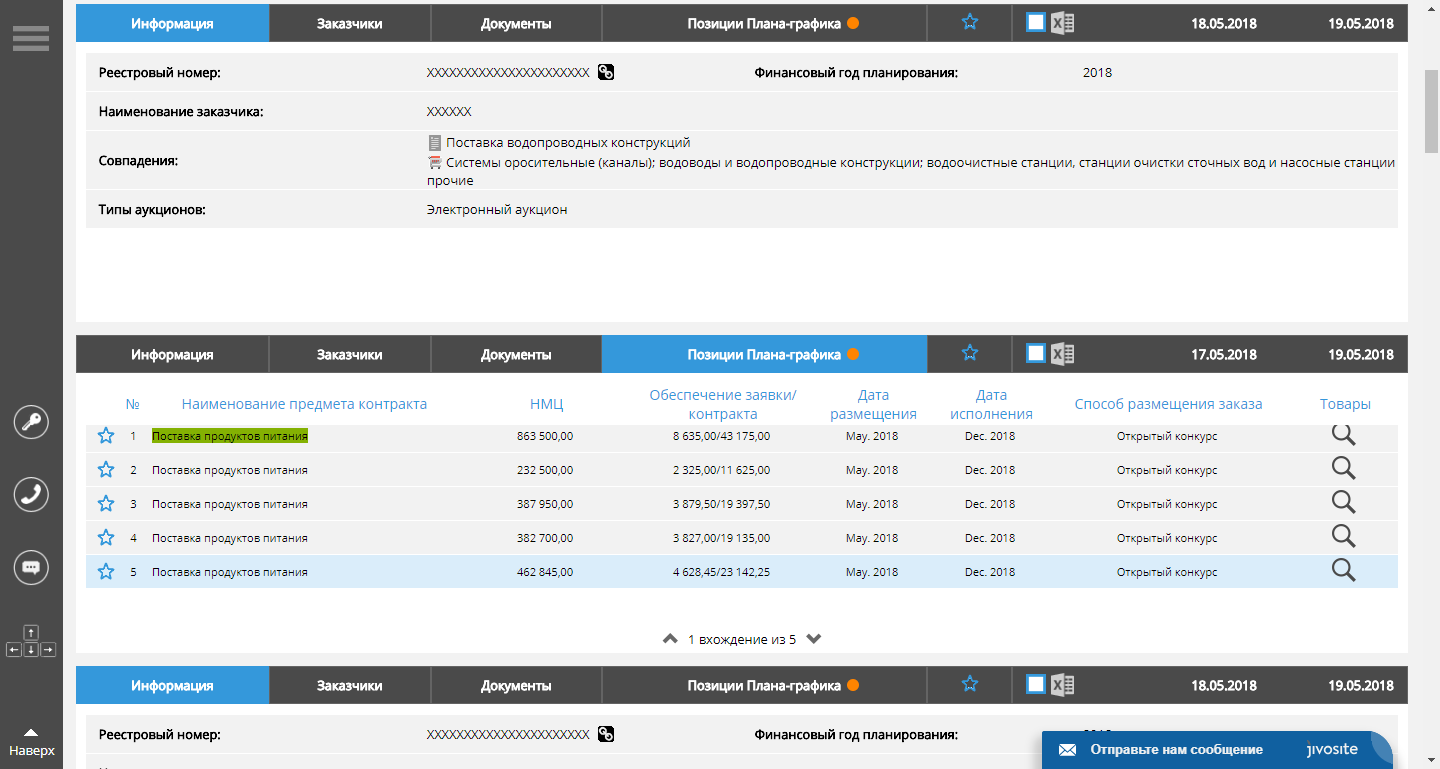Click the right arrow key navigation icon
Viewport: 1440px width, 769px height.
tap(48, 650)
